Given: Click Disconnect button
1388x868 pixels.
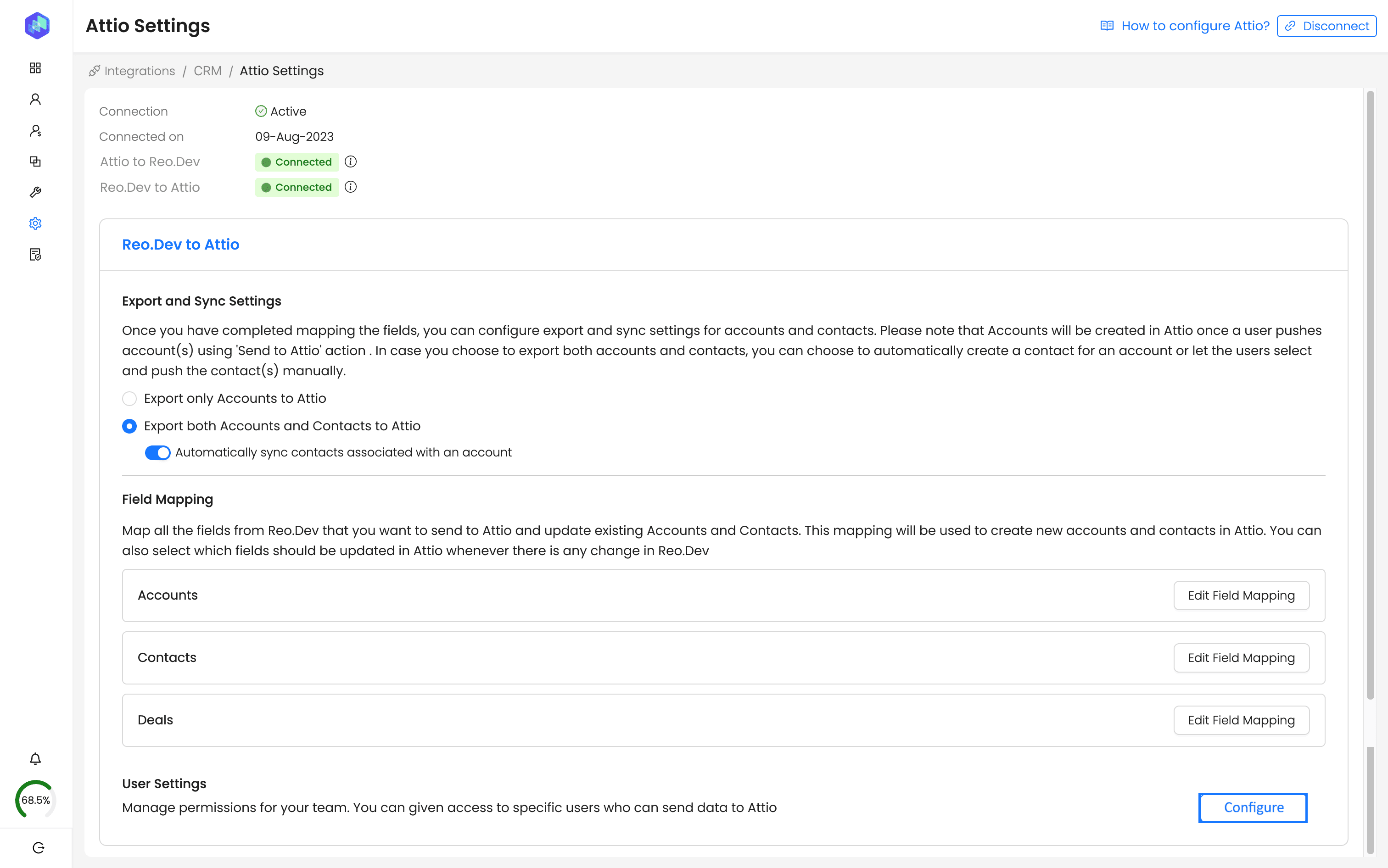Looking at the screenshot, I should tap(1326, 26).
